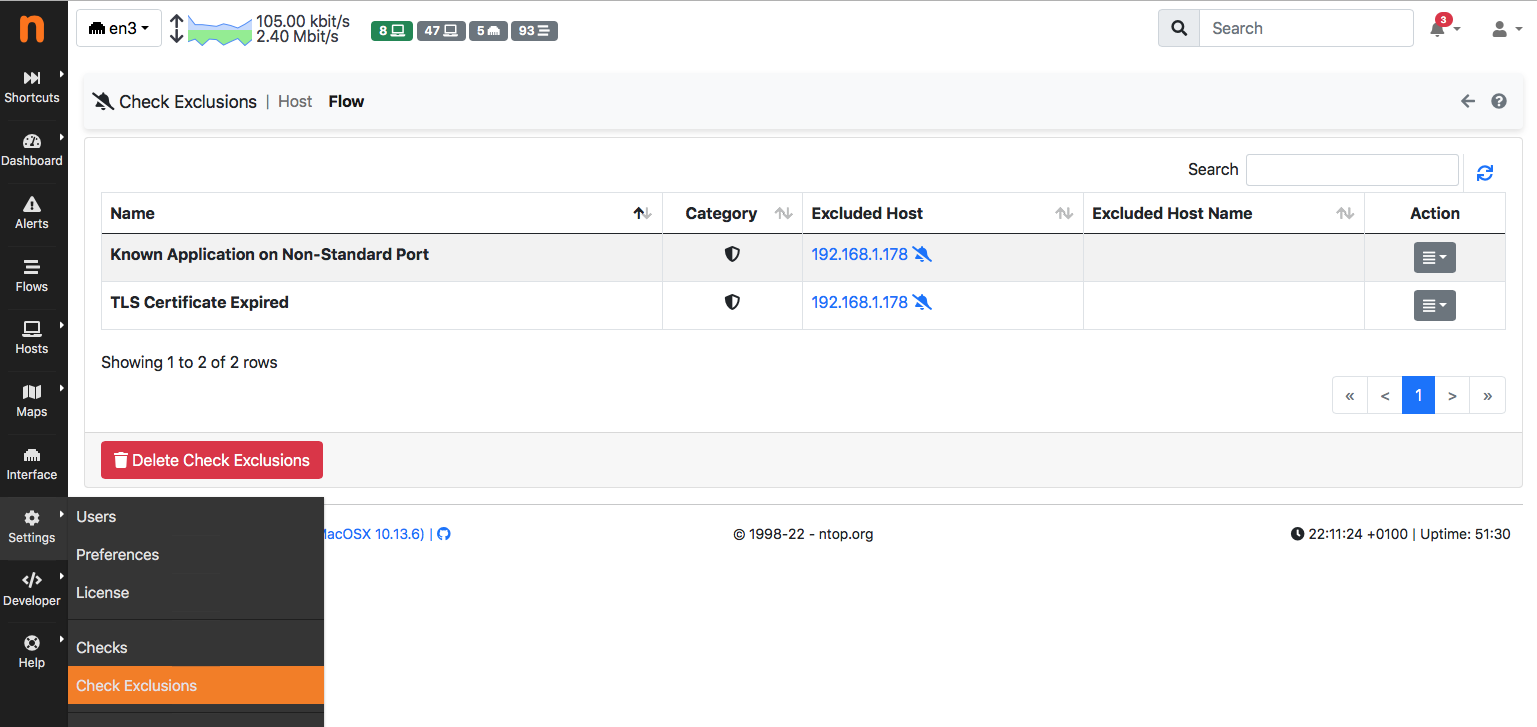Open action dropdown for Known Application row
The height and width of the screenshot is (727, 1537).
[1435, 257]
